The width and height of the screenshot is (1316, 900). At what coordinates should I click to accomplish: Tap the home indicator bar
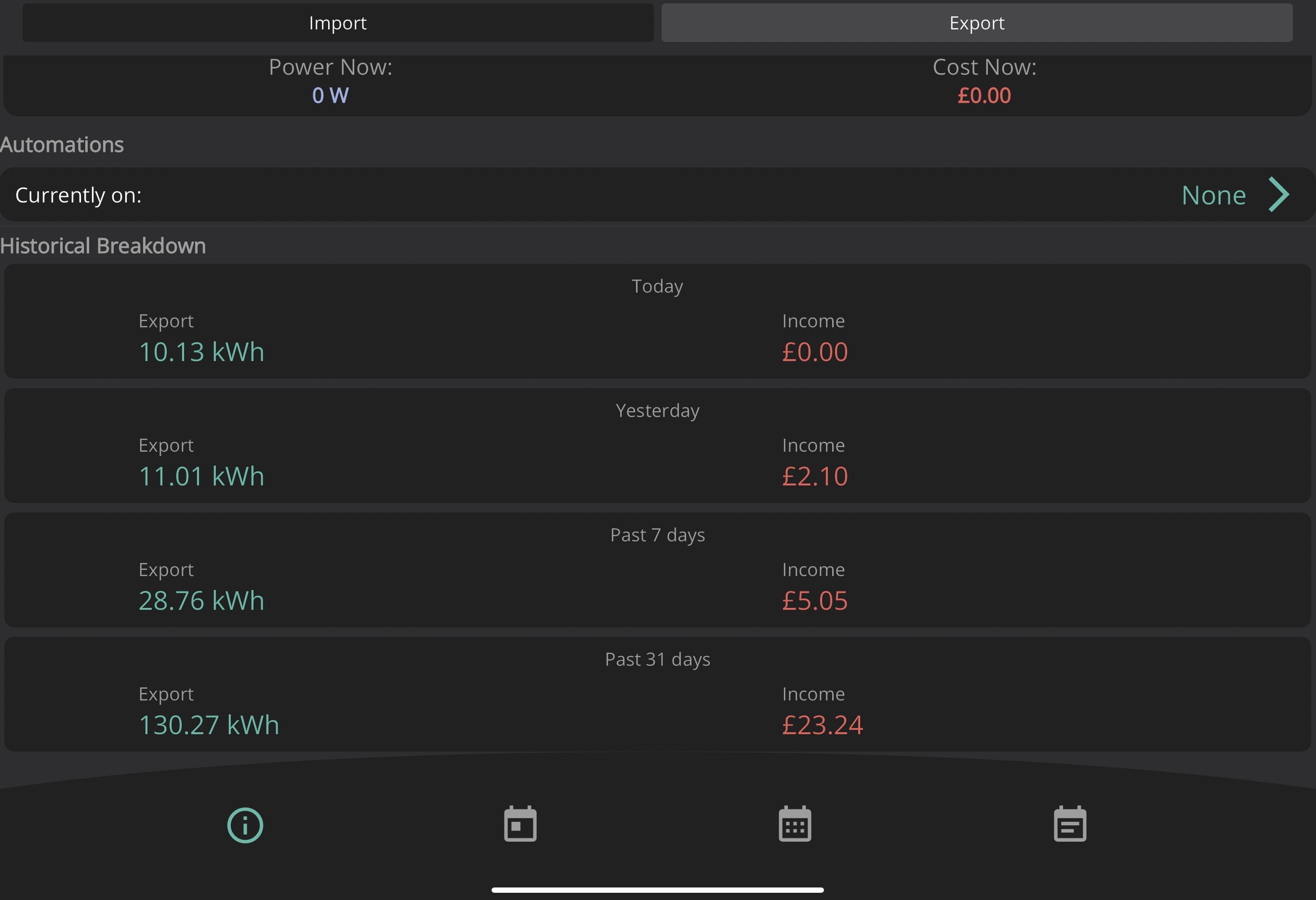[x=657, y=890]
